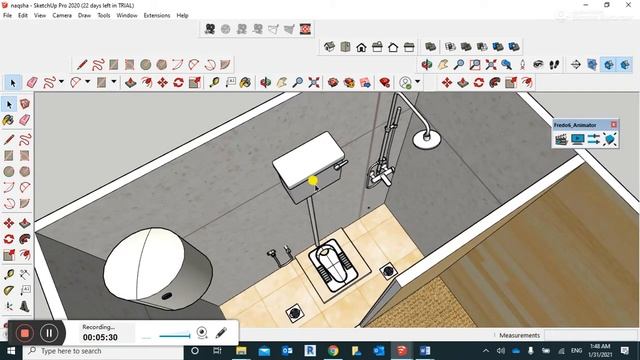Pause the screen recording
Screen dimensions: 640x360
click(49, 333)
